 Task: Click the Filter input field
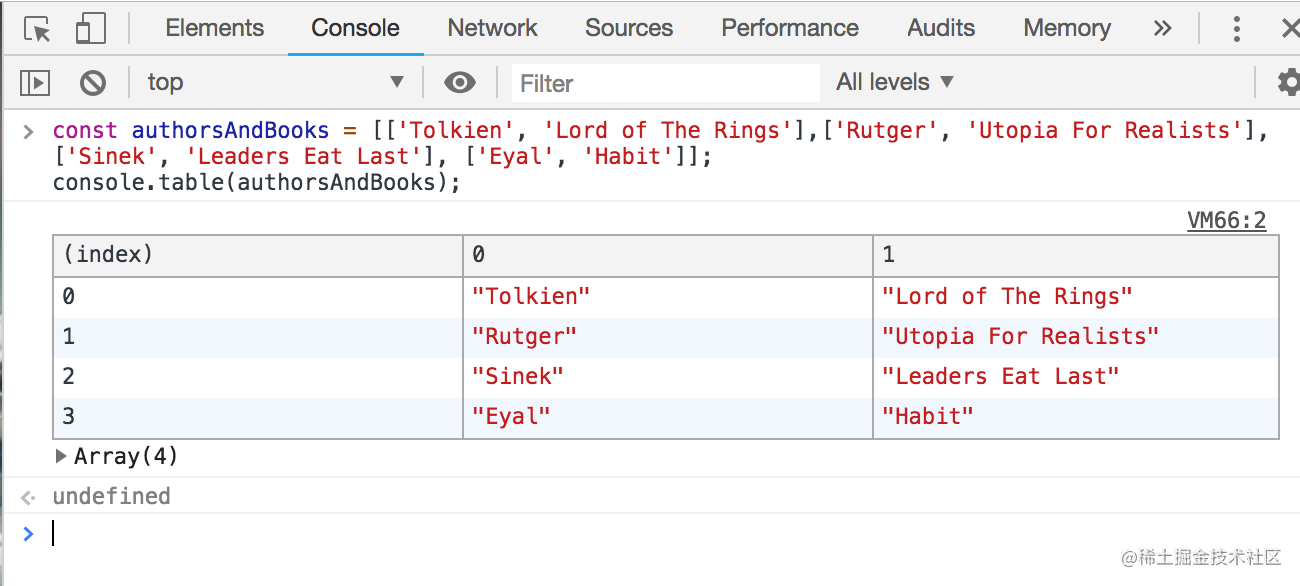coord(665,83)
